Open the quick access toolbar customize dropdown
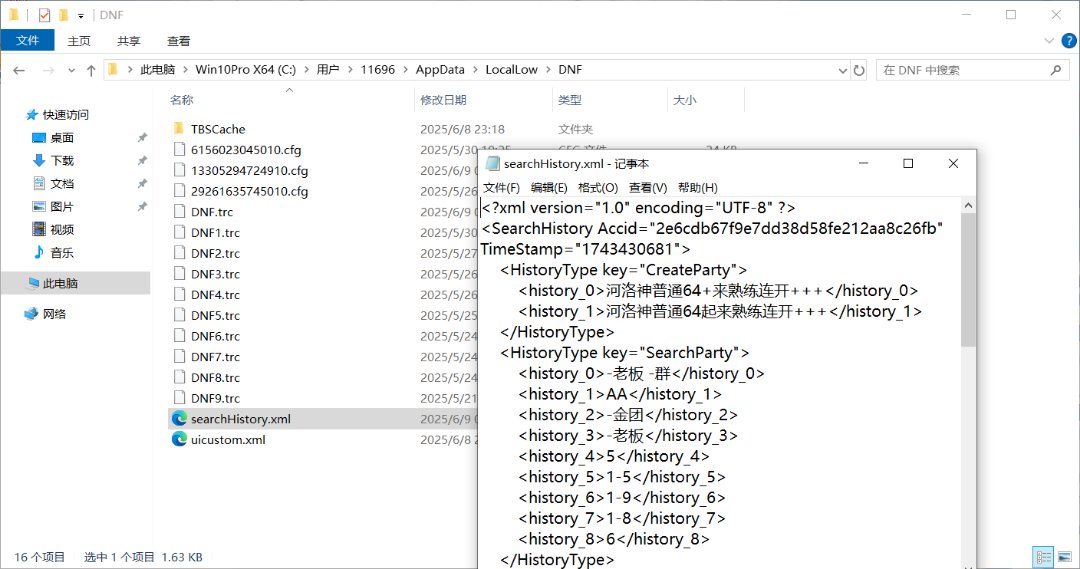The height and width of the screenshot is (569, 1080). [x=81, y=15]
